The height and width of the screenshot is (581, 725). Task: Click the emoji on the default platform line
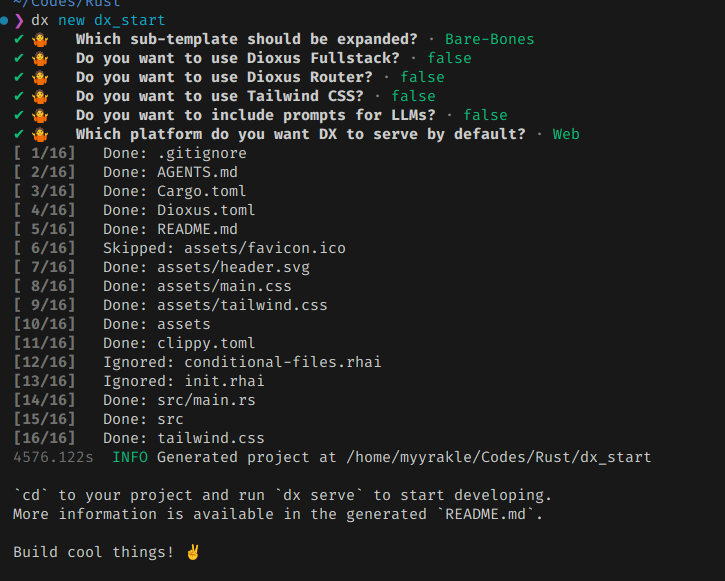(x=40, y=134)
